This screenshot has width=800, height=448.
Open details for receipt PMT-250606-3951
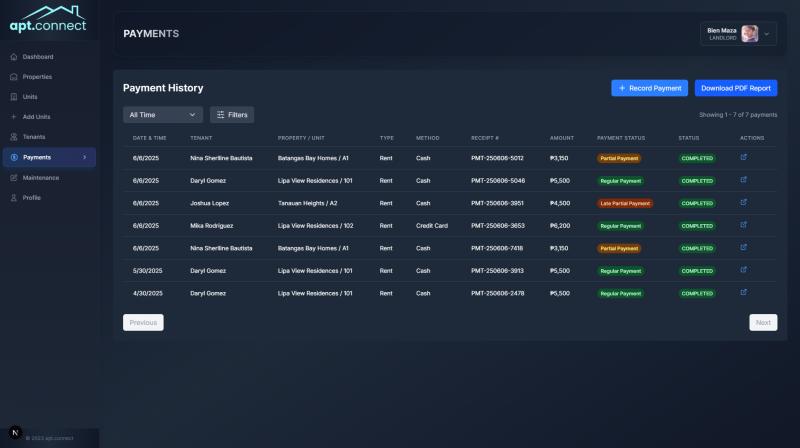point(743,202)
